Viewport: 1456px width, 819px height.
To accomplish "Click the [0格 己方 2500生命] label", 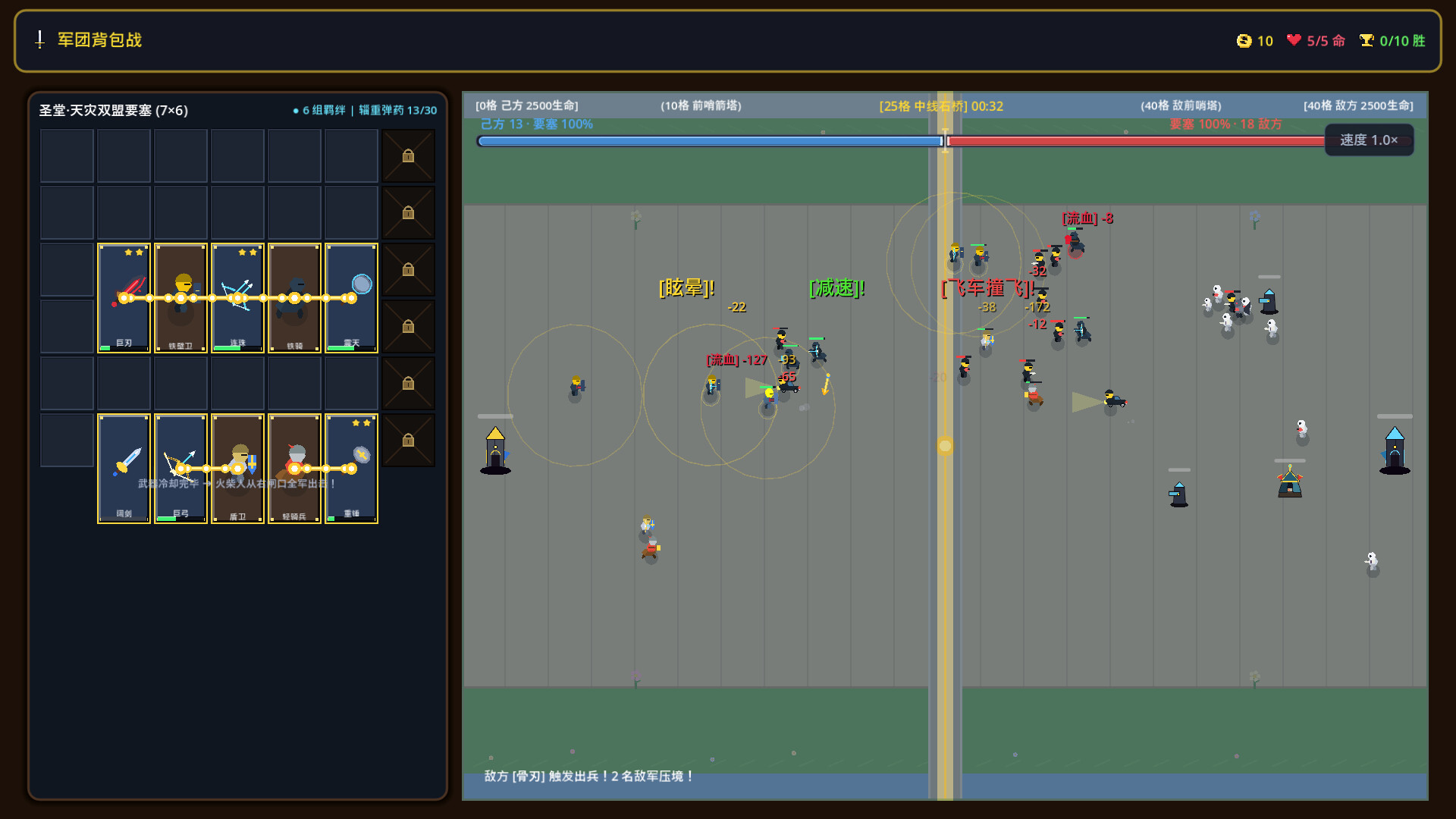I will 527,106.
